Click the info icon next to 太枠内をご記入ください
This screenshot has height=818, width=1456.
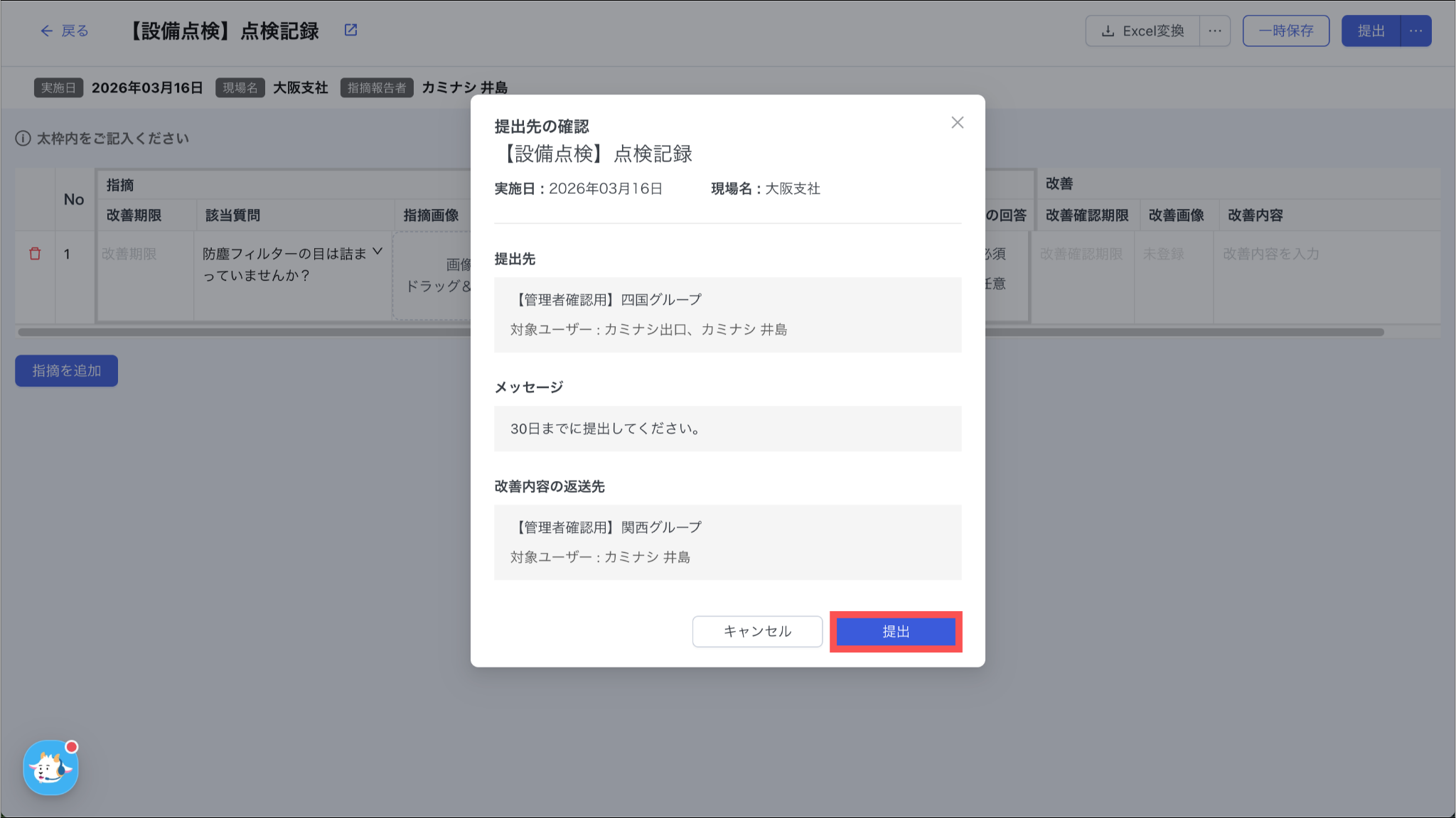(x=23, y=138)
